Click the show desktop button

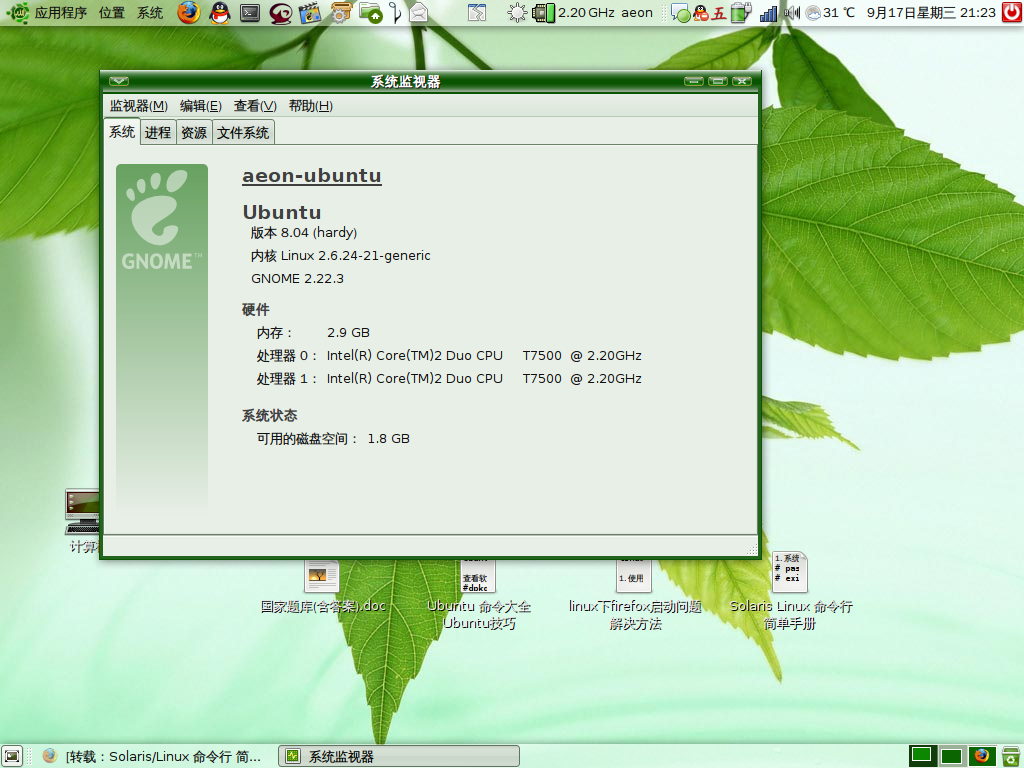[x=12, y=756]
